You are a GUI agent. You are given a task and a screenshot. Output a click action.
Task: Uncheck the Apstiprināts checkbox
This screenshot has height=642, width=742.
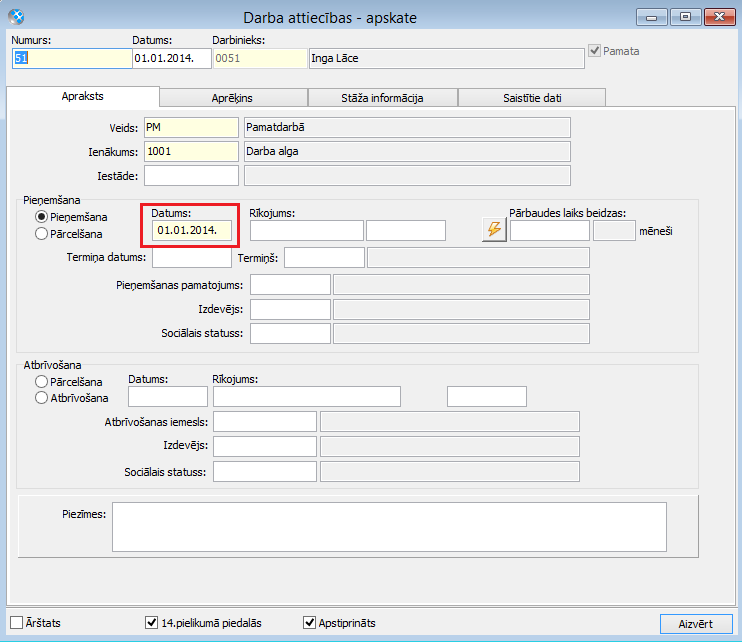(309, 623)
